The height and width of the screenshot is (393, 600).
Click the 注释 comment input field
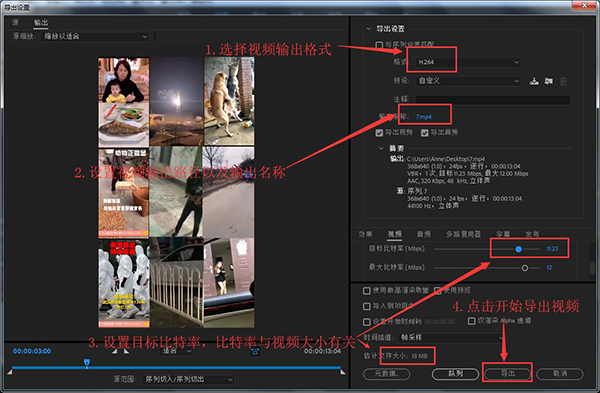492,99
